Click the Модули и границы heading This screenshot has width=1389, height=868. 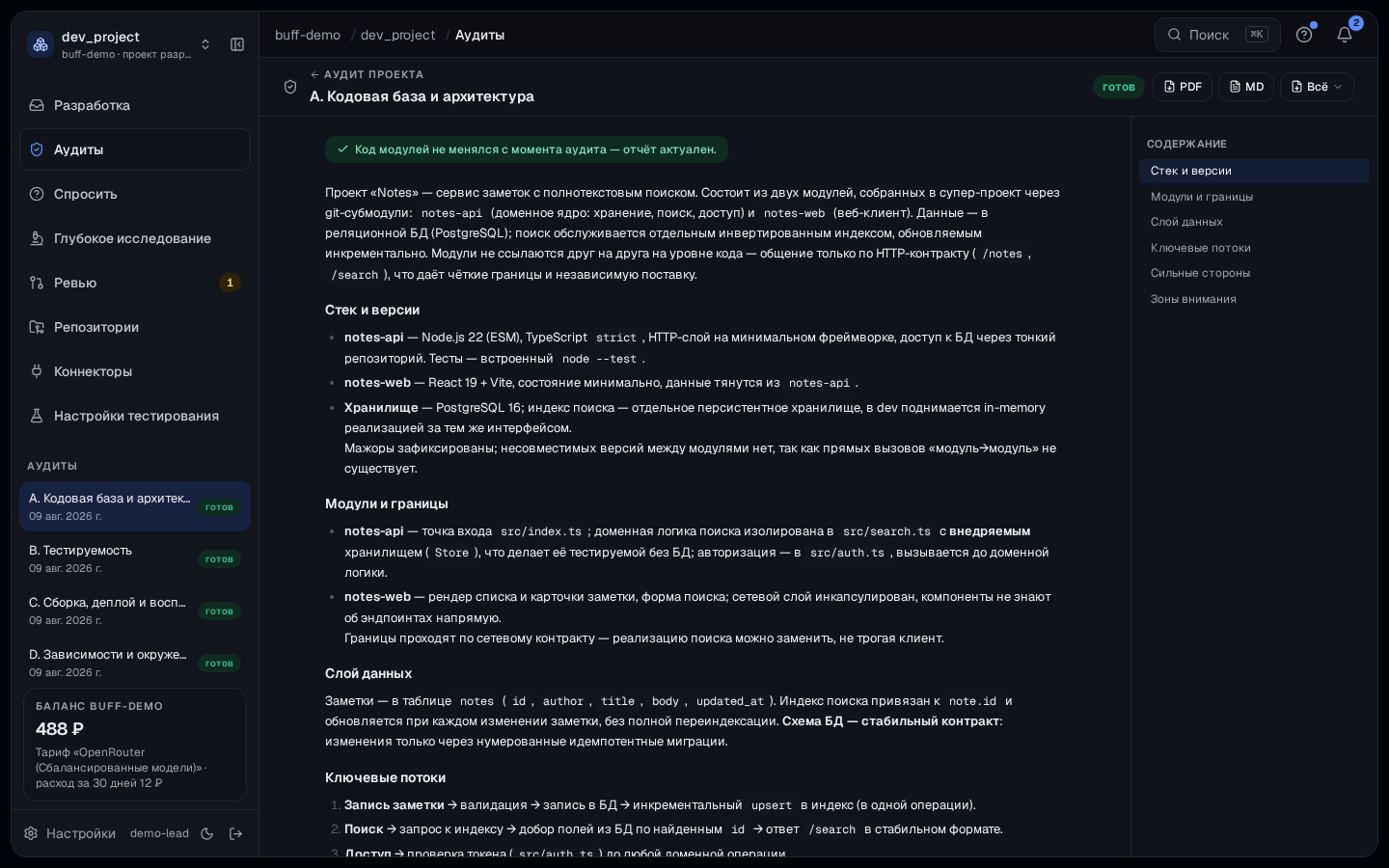tap(387, 503)
